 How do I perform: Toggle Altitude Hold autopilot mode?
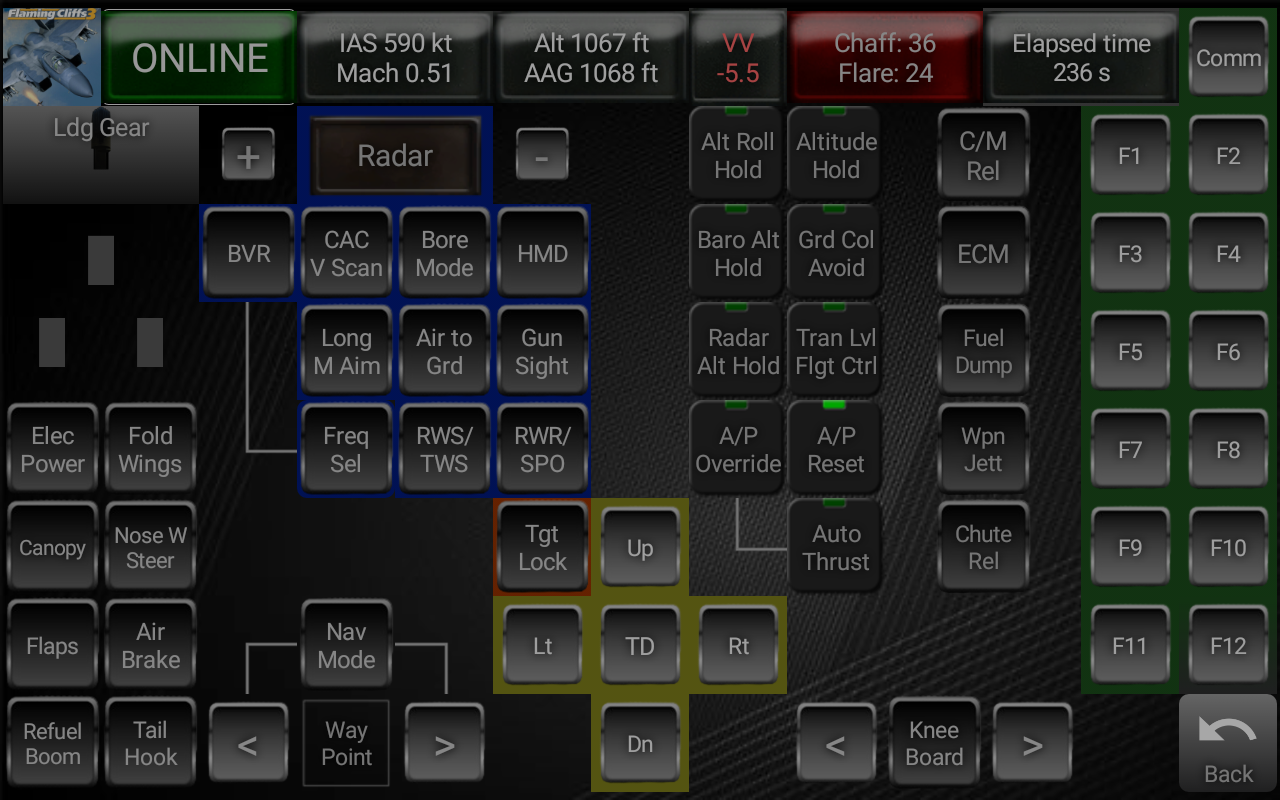coord(836,156)
